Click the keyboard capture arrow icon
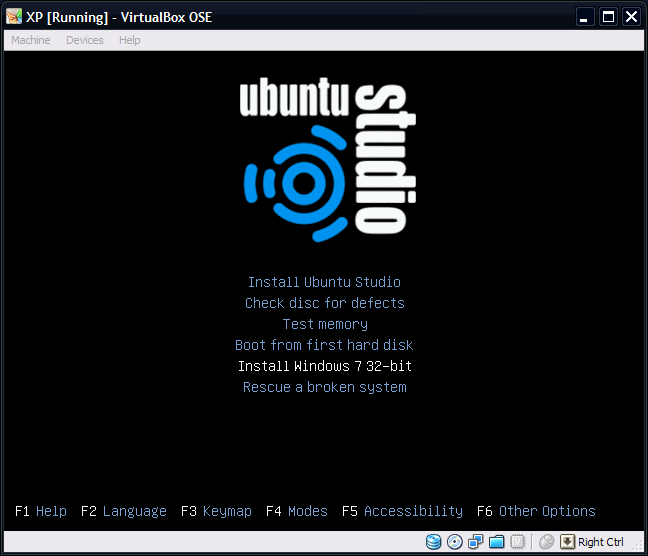Image resolution: width=648 pixels, height=556 pixels. 567,542
